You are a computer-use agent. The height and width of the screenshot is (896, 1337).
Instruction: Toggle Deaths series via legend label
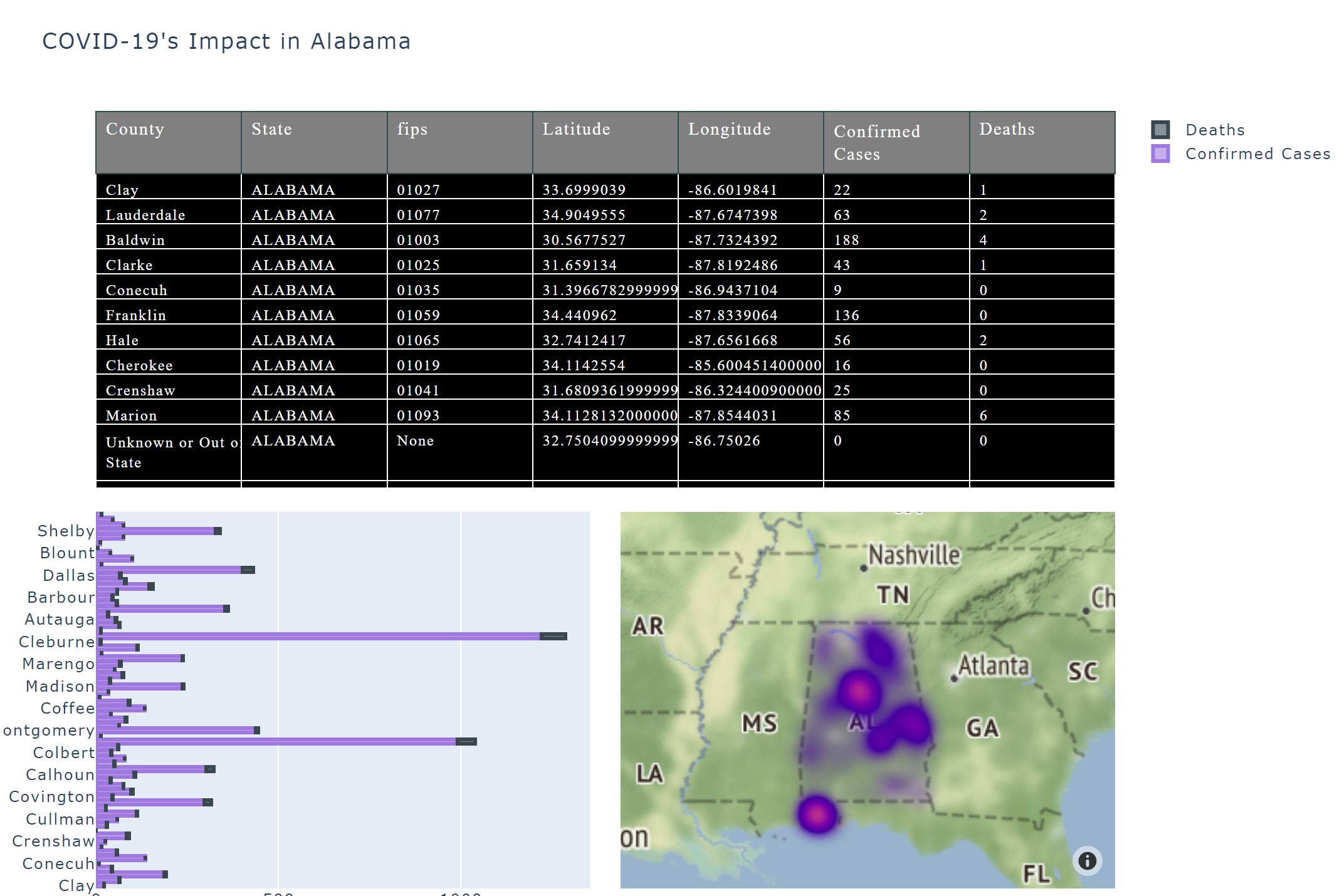click(1215, 130)
